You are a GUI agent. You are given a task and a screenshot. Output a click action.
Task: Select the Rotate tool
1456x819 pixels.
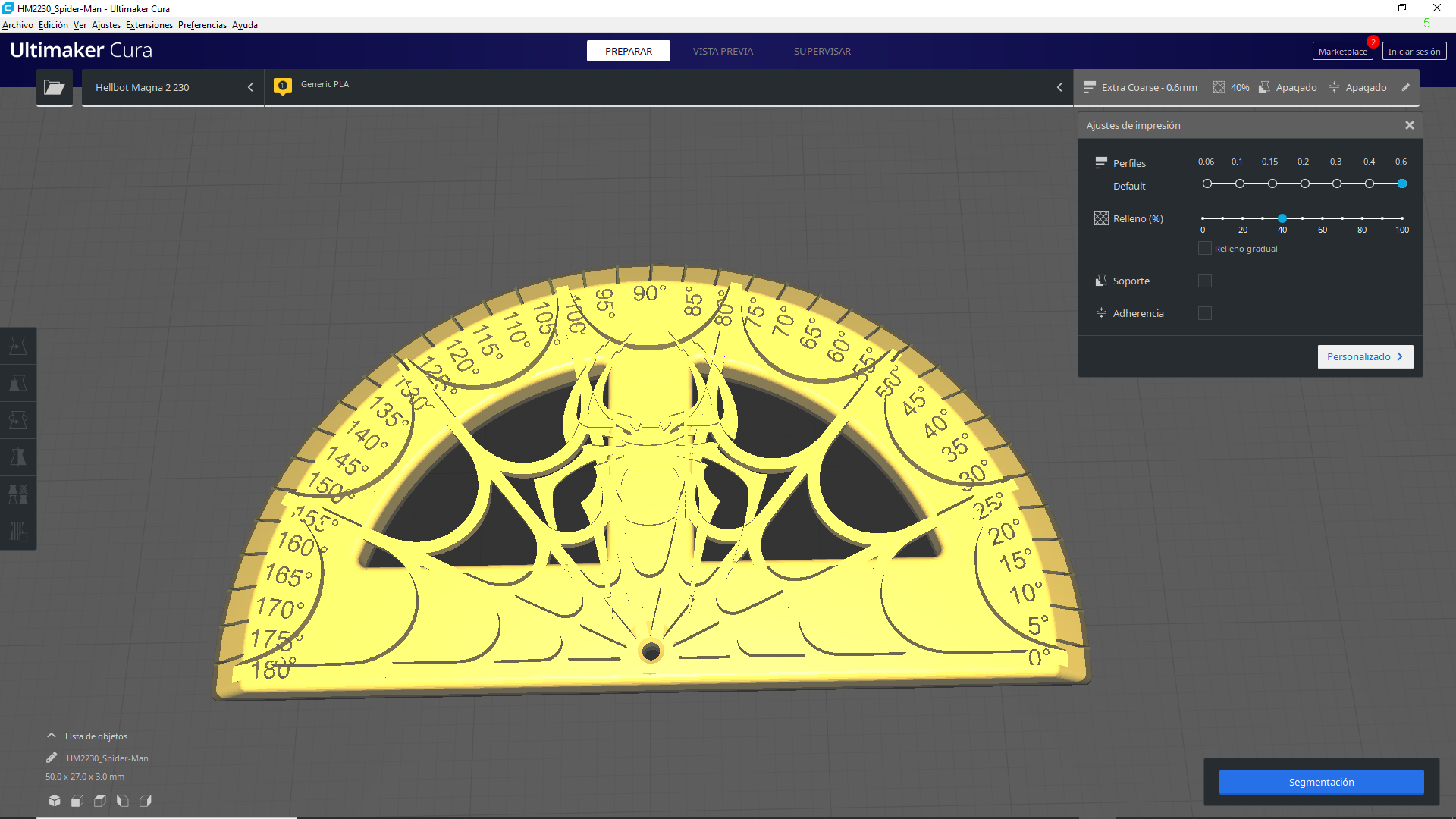click(x=18, y=419)
